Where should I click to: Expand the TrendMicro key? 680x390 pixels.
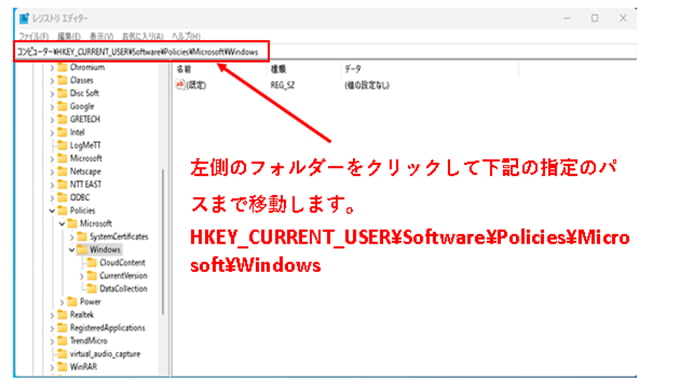click(52, 341)
